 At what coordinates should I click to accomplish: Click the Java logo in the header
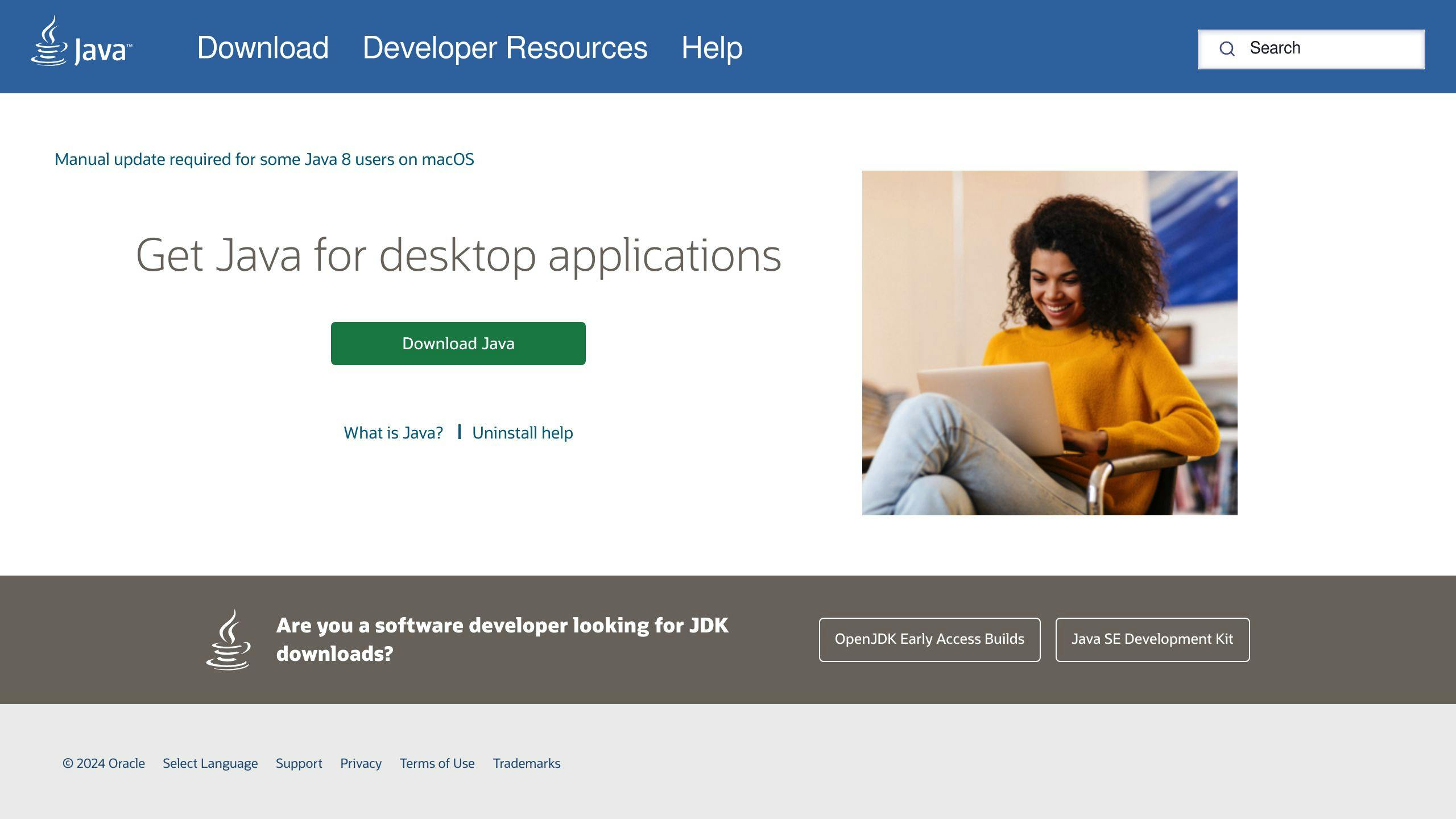coord(81,41)
